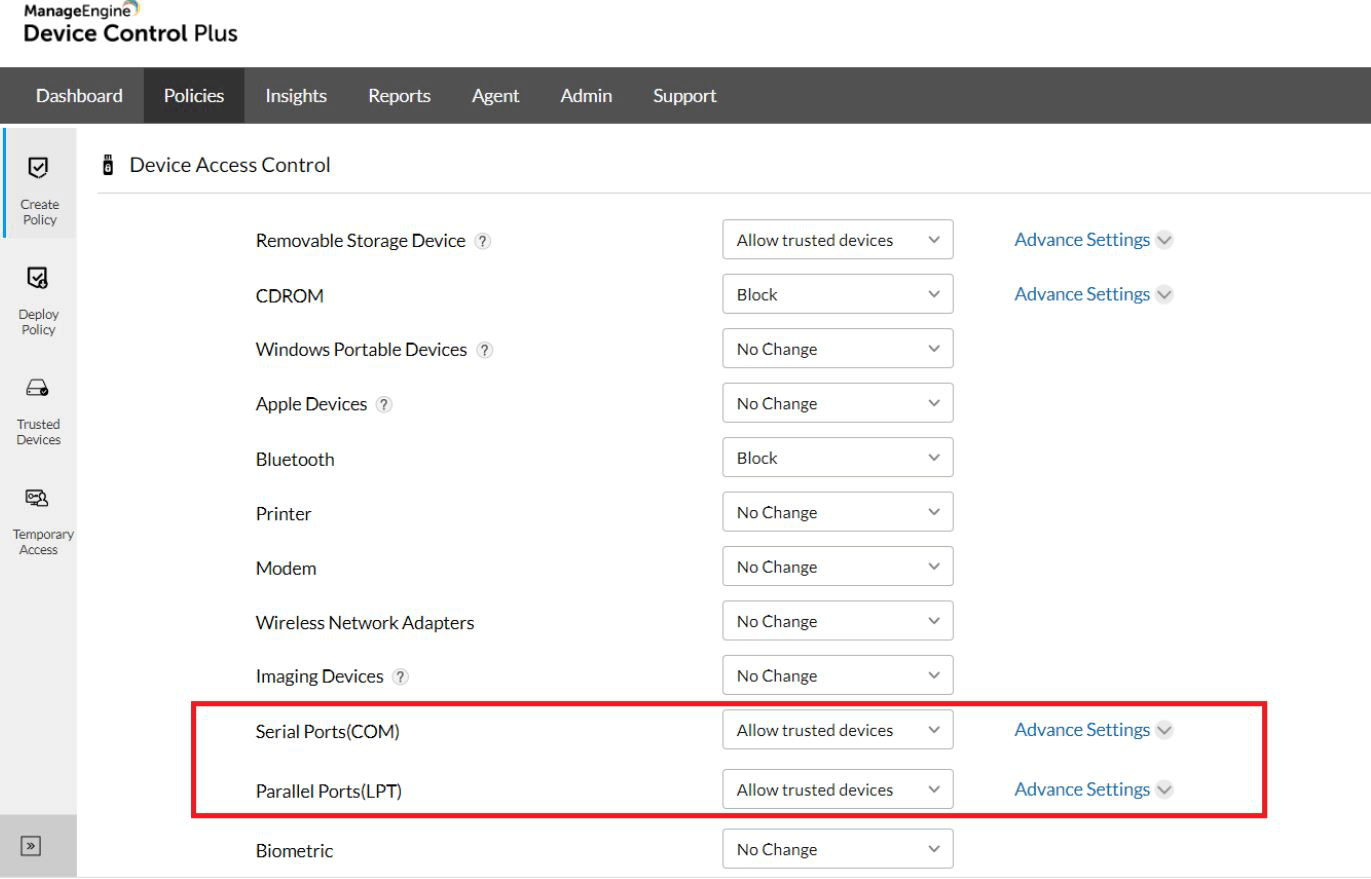
Task: Click help icon beside Windows Portable Devices
Action: [x=485, y=350]
